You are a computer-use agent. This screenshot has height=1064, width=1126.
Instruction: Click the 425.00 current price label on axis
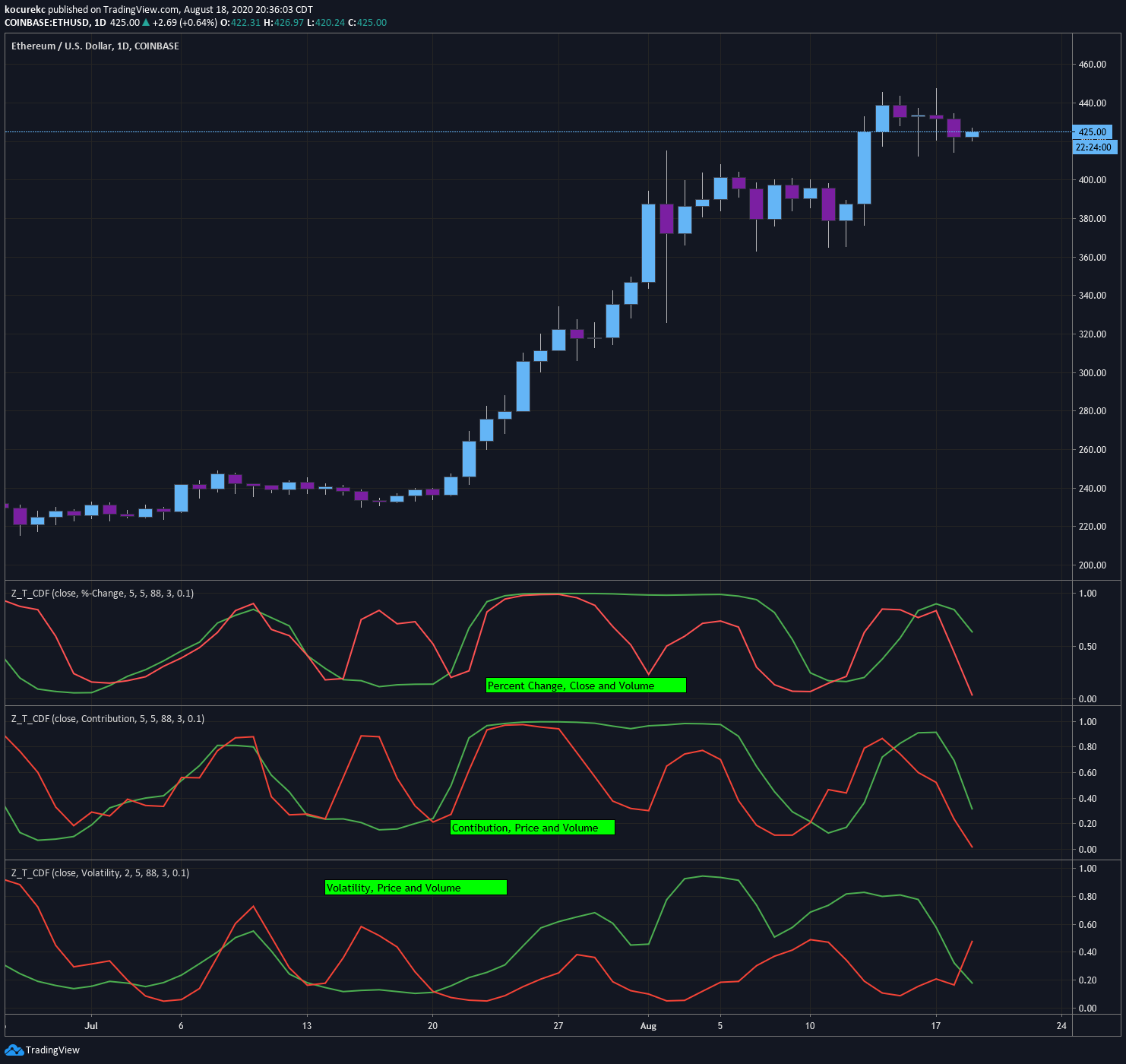tap(1093, 132)
